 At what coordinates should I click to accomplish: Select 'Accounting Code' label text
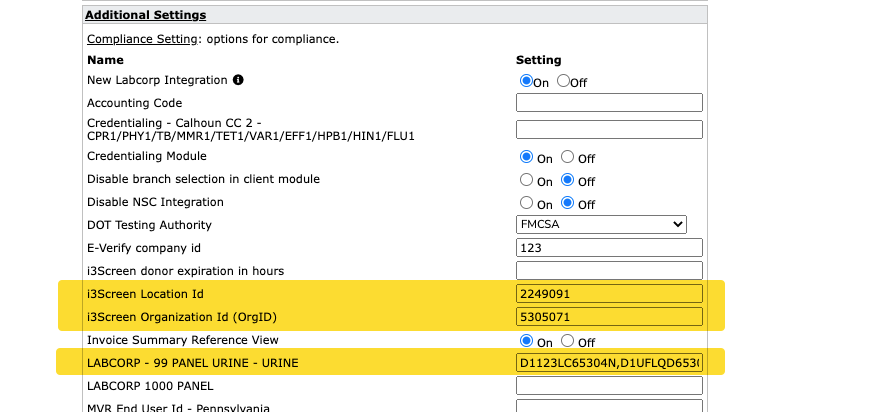click(x=134, y=103)
